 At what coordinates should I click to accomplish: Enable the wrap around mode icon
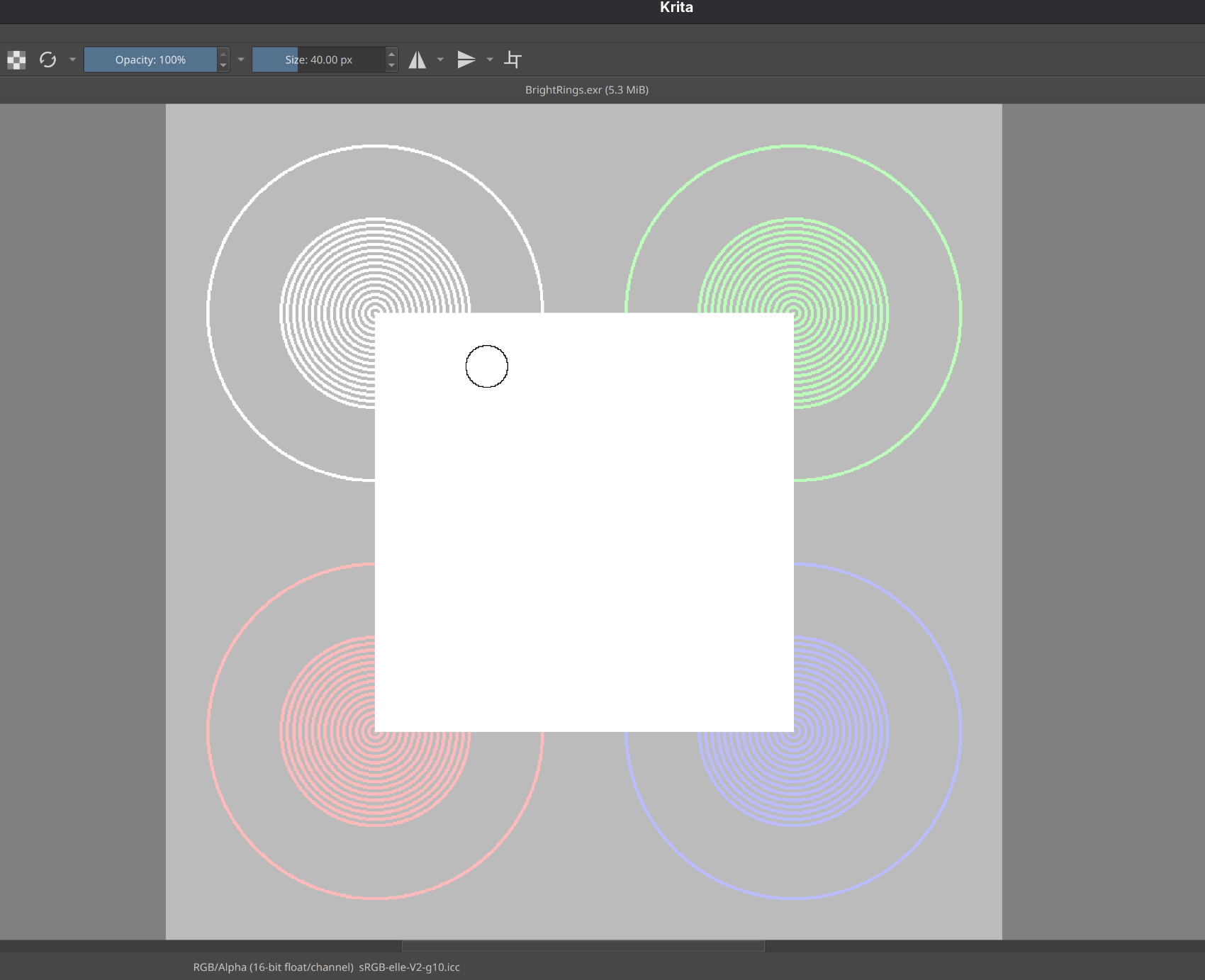[x=512, y=60]
